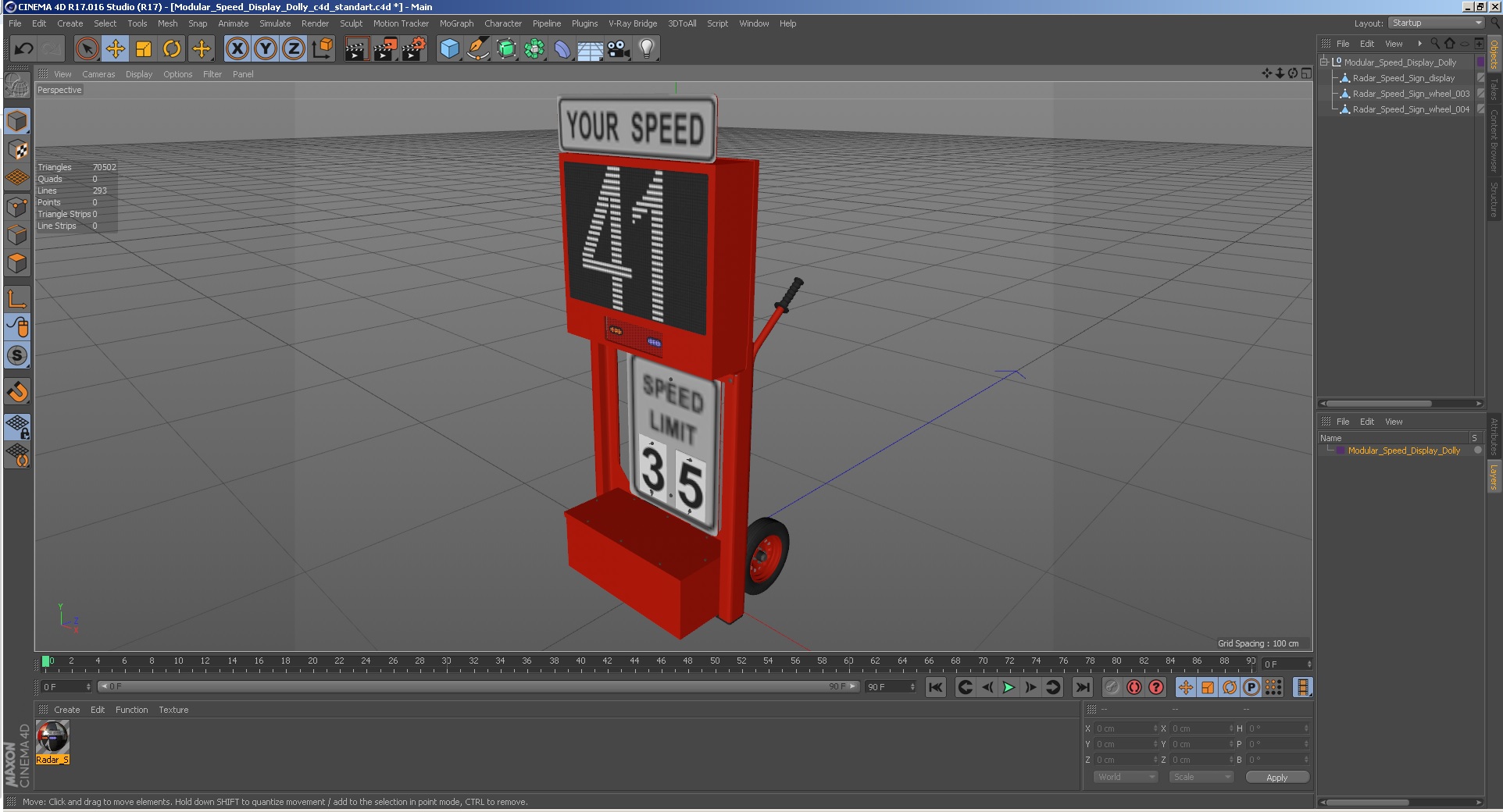Select the Live Selection tool

tap(87, 49)
